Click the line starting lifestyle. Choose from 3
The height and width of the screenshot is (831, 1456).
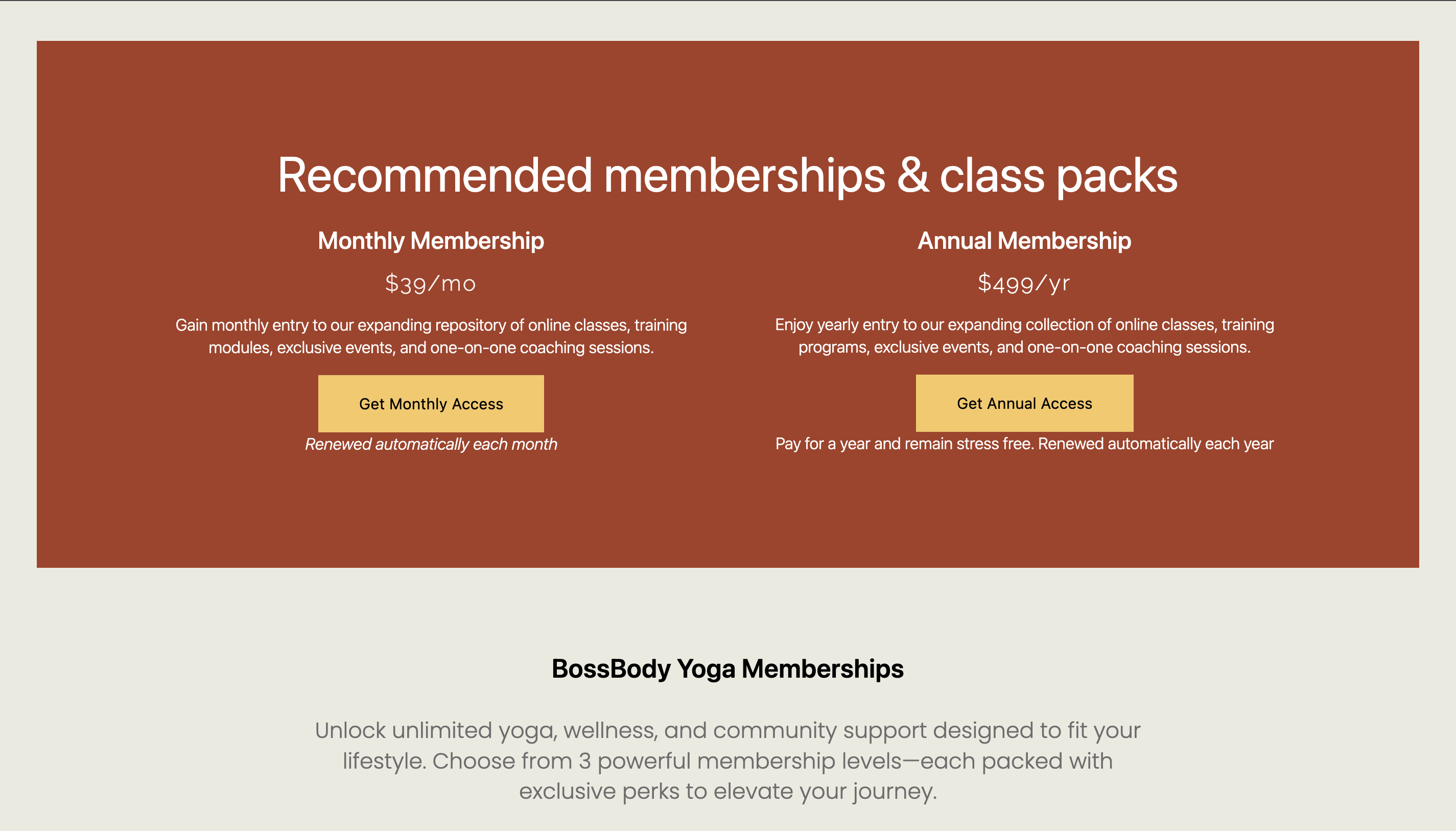click(x=727, y=761)
